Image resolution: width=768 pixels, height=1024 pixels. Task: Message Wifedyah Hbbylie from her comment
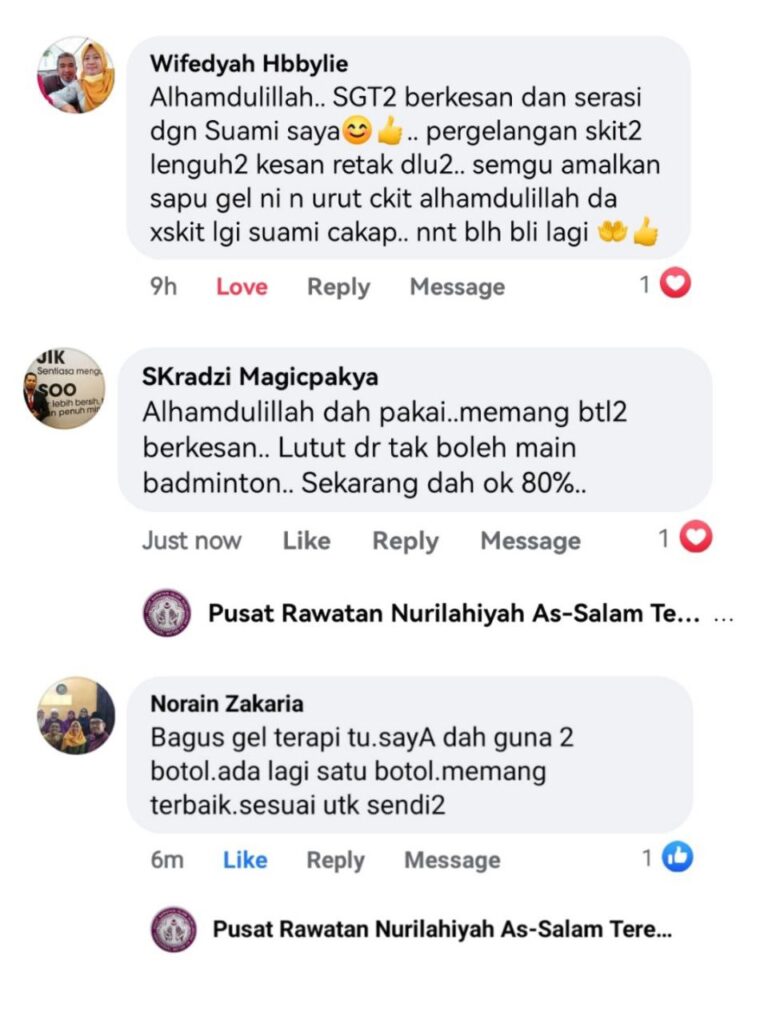coord(457,287)
